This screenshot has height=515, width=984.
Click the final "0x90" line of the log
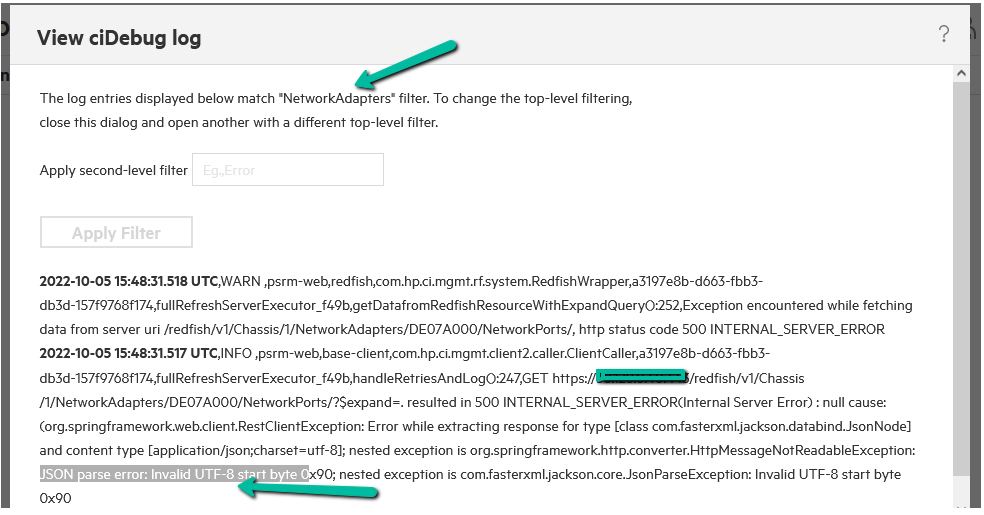(x=56, y=497)
